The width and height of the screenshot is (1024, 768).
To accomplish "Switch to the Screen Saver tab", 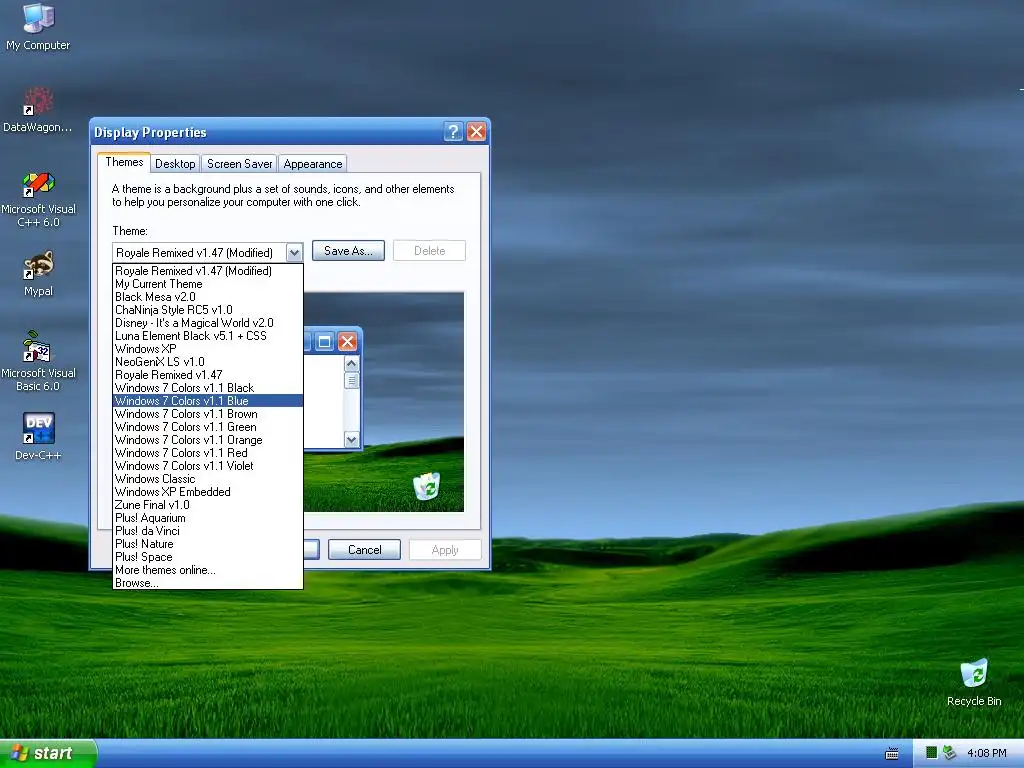I will pos(239,164).
